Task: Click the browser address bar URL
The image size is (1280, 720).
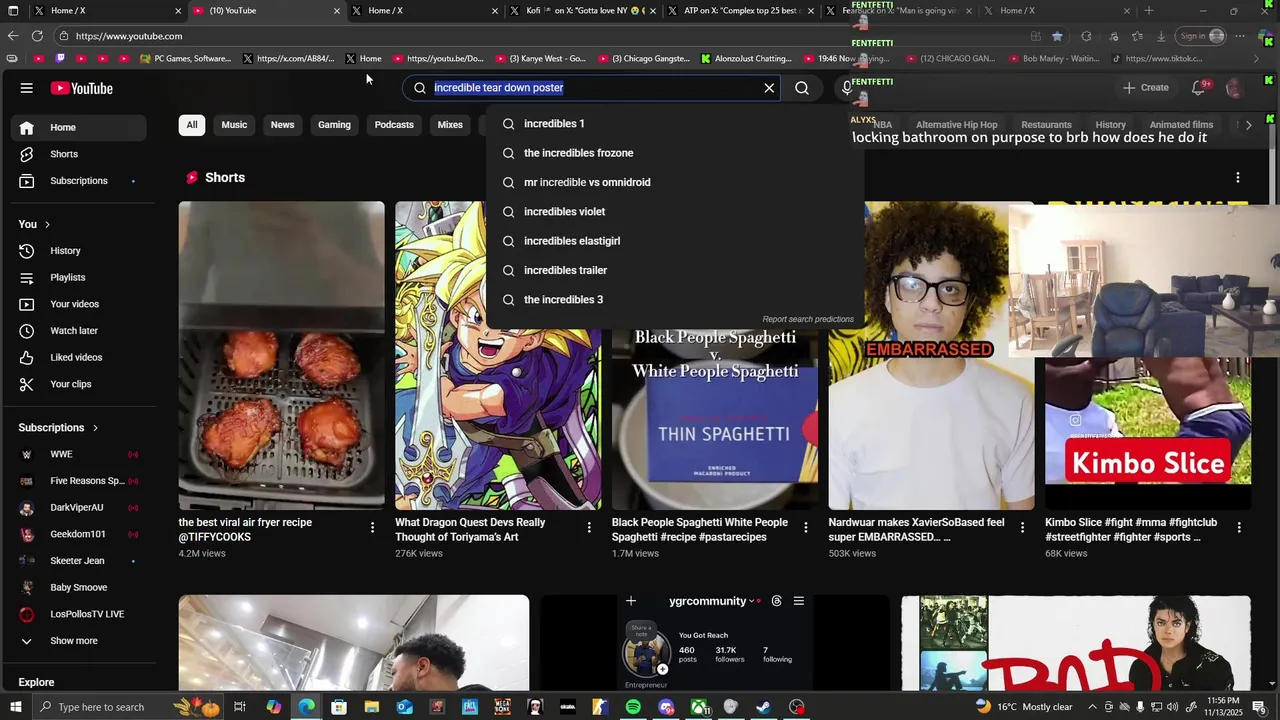Action: click(x=129, y=36)
